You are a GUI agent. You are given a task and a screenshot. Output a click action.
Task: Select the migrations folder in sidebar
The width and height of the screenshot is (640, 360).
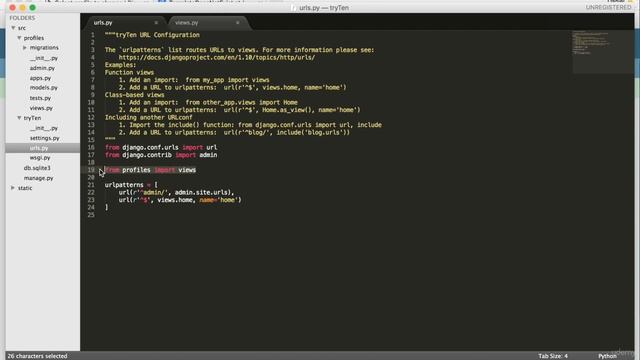(x=44, y=48)
